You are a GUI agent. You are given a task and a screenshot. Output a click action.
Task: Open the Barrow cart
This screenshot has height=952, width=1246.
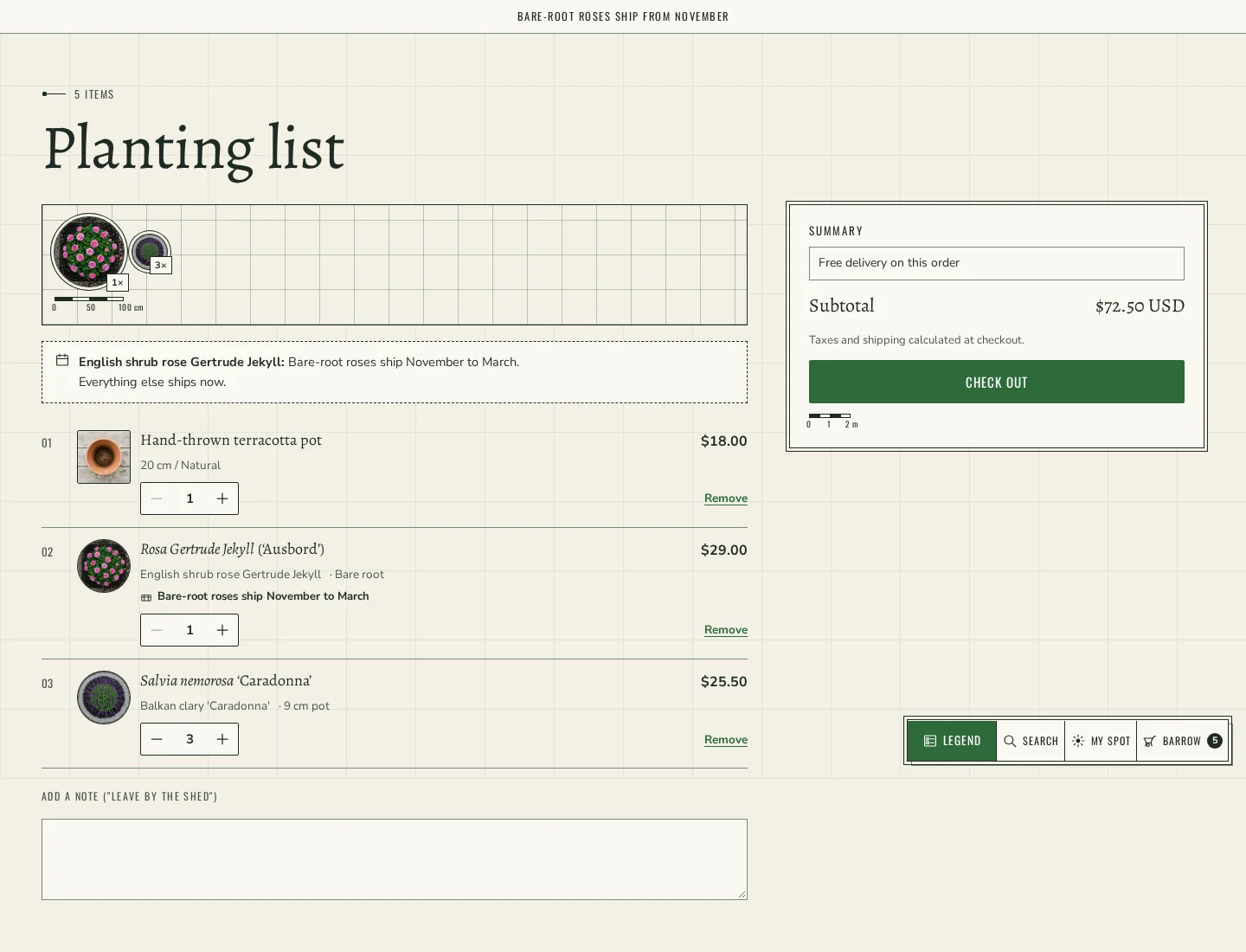point(1182,741)
